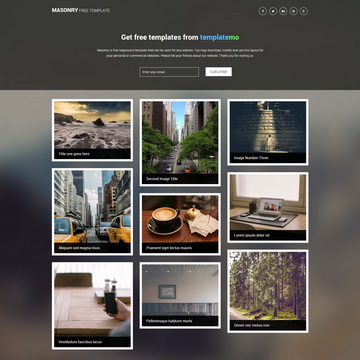Click the 'Get free templates from' heading text
The height and width of the screenshot is (360, 360).
point(160,37)
